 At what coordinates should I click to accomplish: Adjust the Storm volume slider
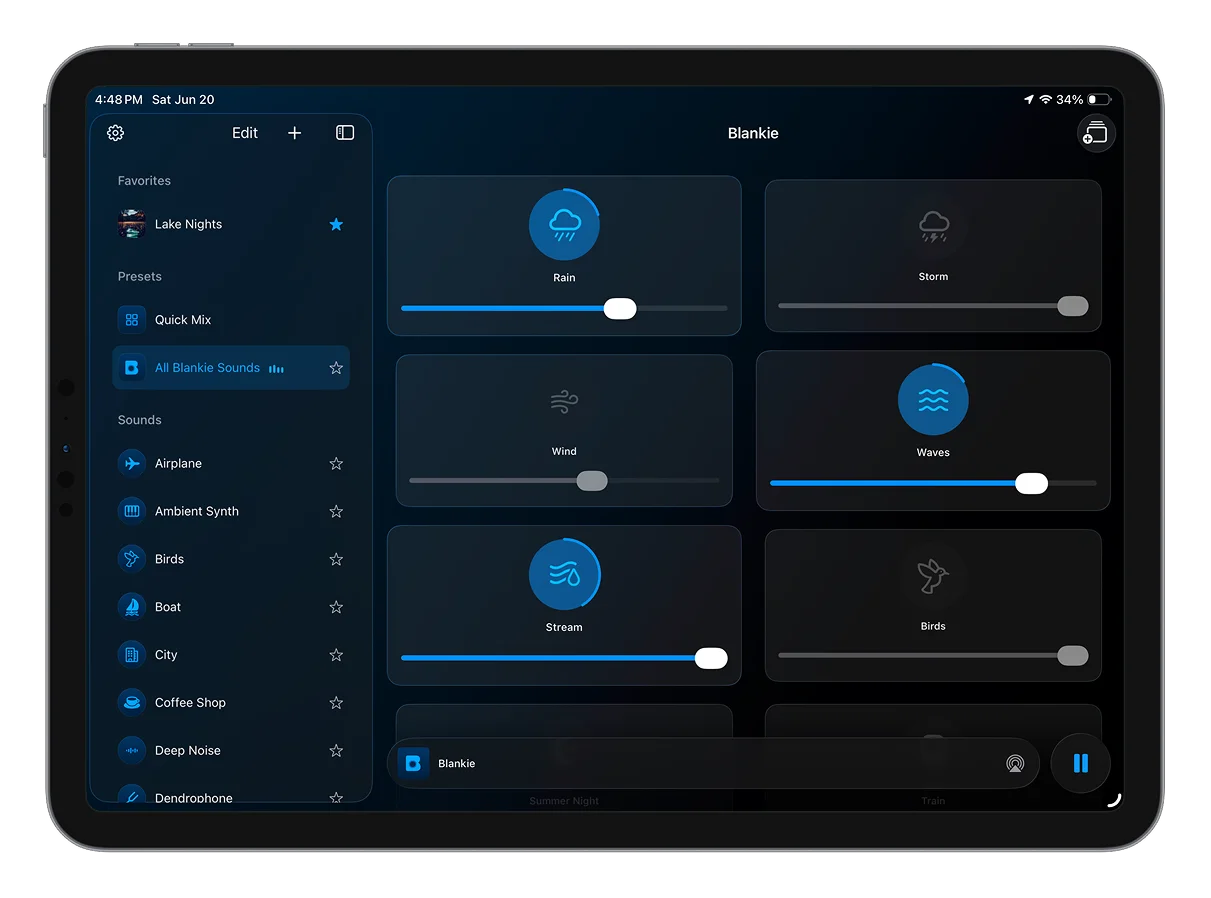pyautogui.click(x=933, y=306)
